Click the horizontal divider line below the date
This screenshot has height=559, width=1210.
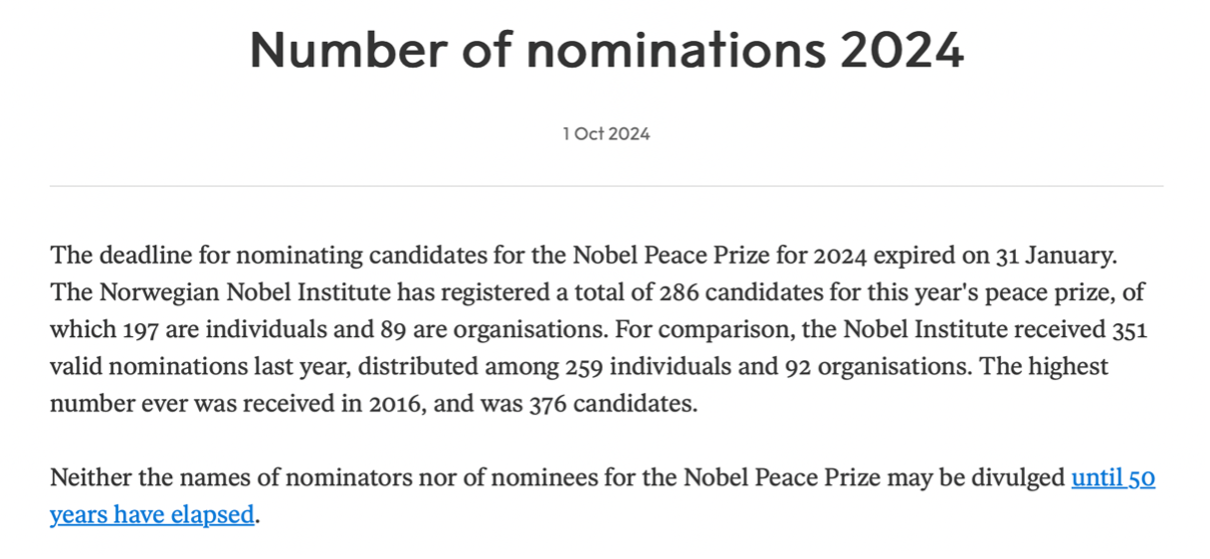605,186
